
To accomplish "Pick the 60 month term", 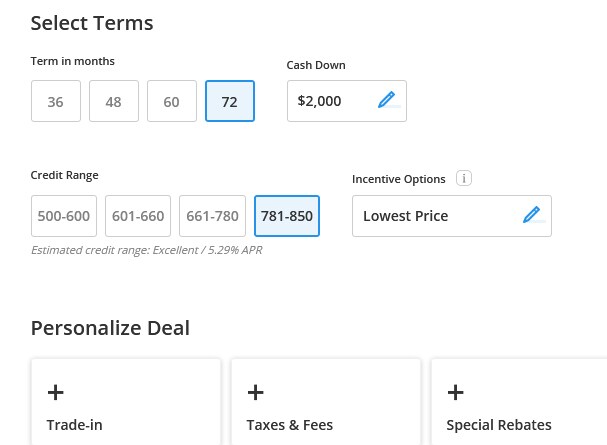I will (172, 101).
